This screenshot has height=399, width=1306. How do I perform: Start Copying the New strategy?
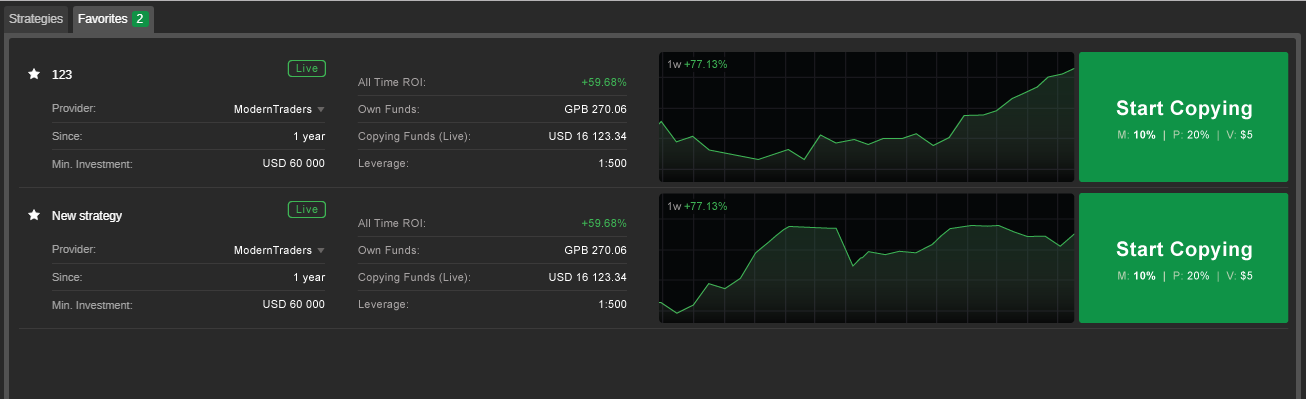point(1184,258)
